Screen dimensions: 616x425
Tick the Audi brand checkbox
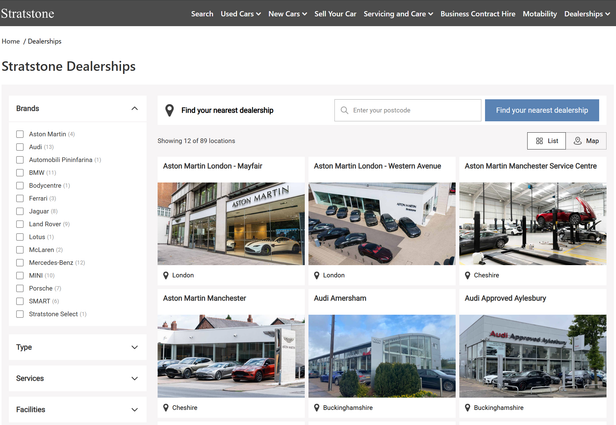point(20,147)
